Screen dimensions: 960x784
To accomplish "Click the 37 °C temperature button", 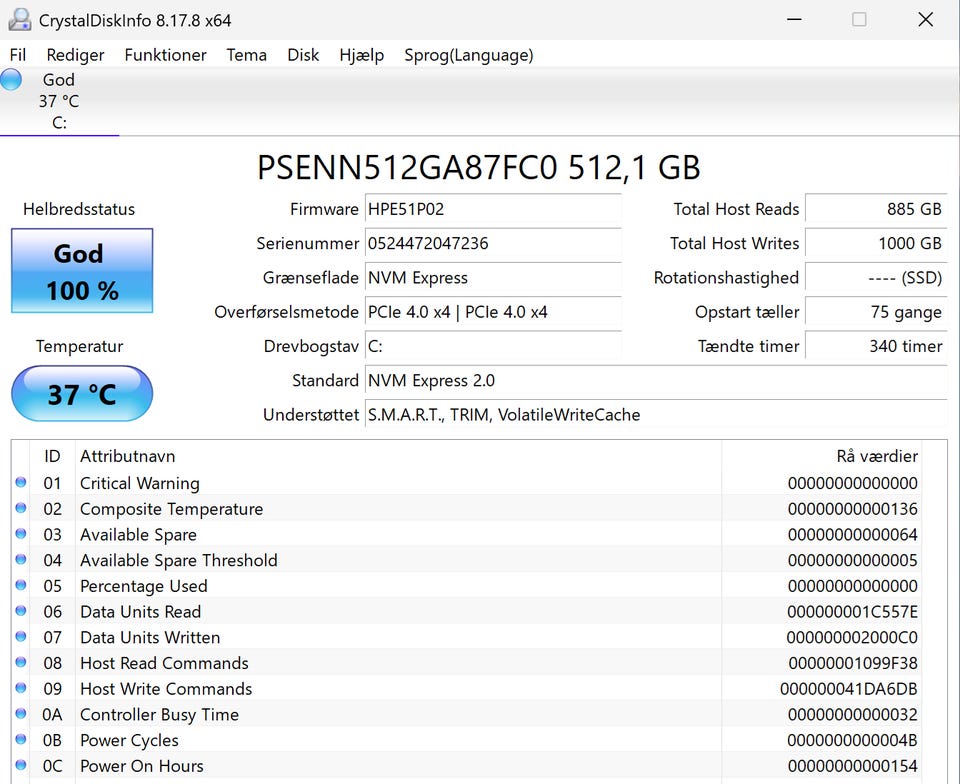I will tap(82, 394).
